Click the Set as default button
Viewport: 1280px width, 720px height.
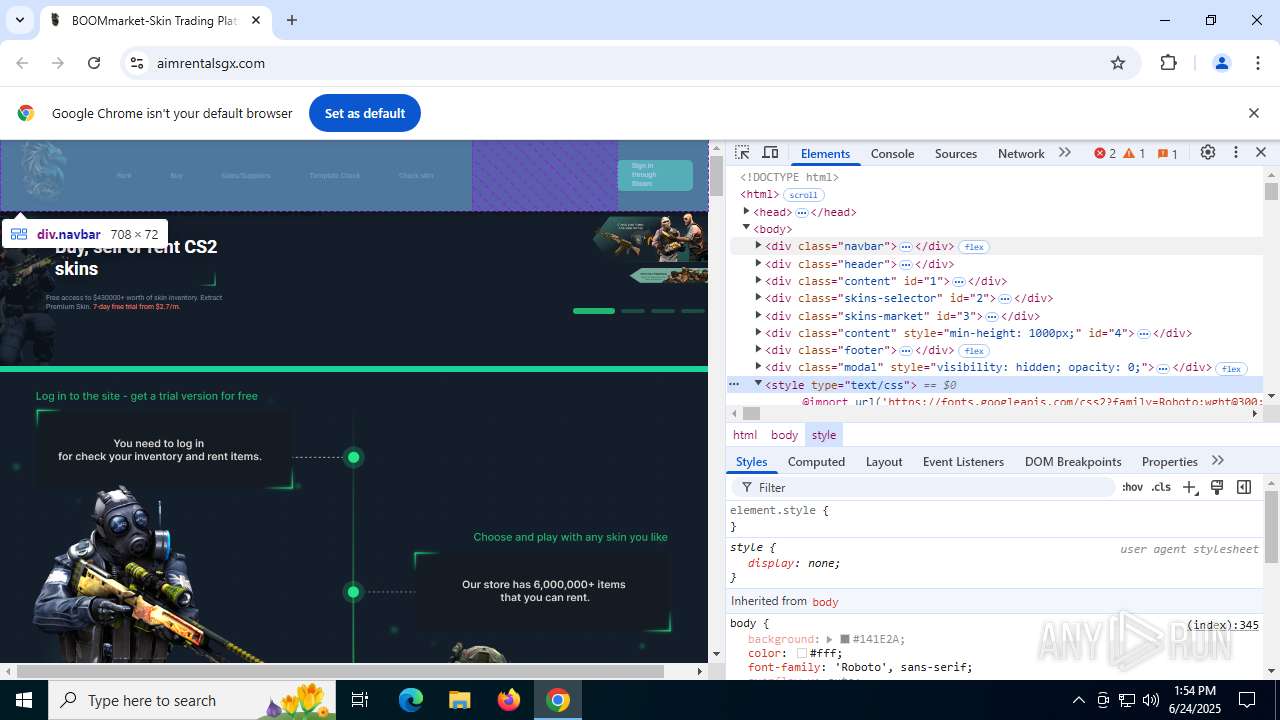click(x=365, y=113)
